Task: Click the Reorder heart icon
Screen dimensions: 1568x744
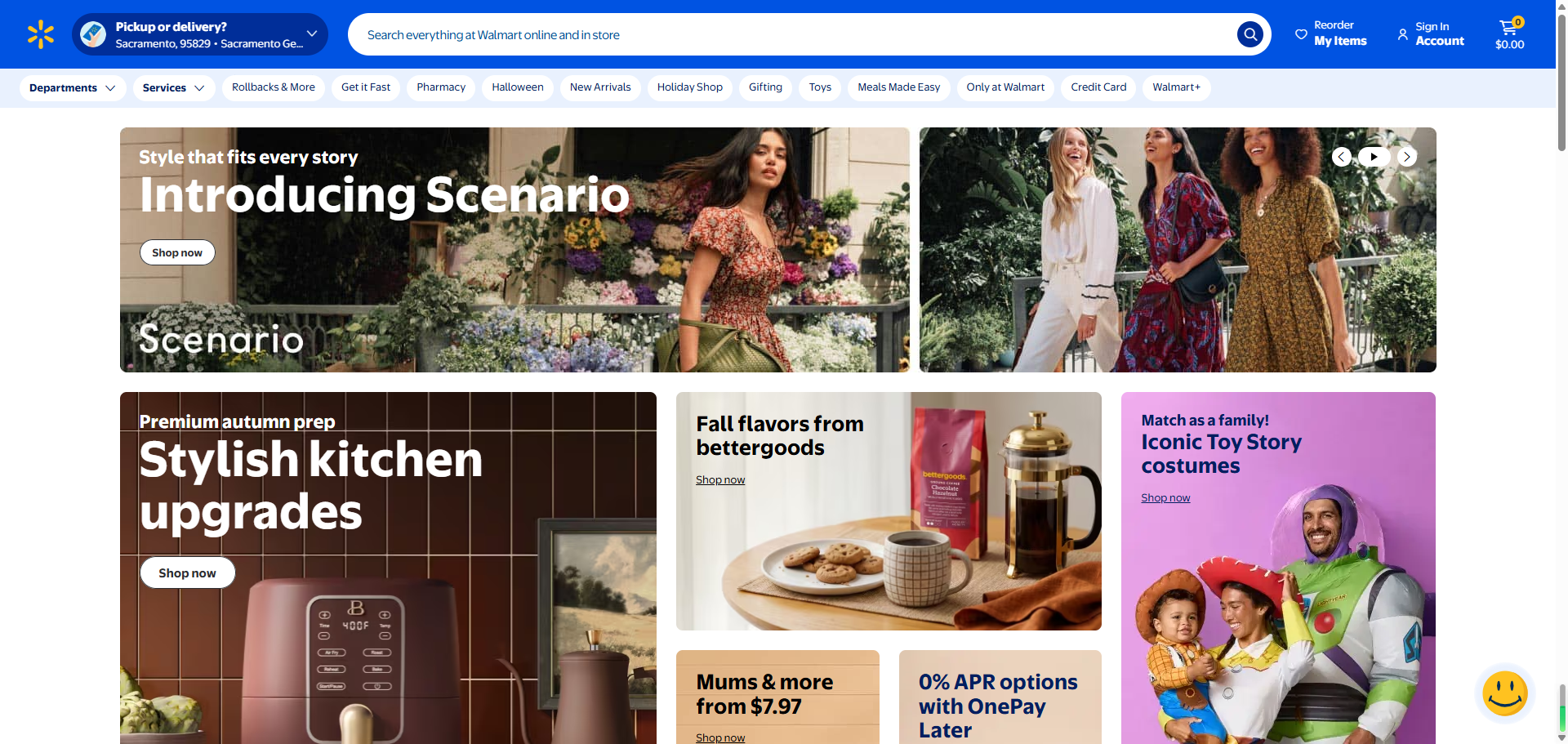Action: tap(1301, 34)
